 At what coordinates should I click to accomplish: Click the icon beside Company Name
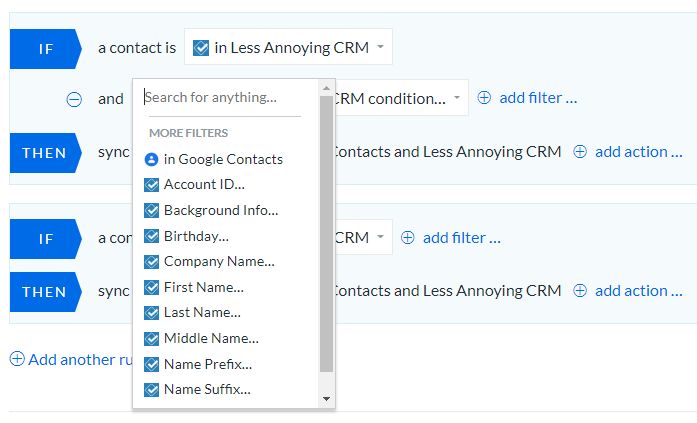pos(152,262)
